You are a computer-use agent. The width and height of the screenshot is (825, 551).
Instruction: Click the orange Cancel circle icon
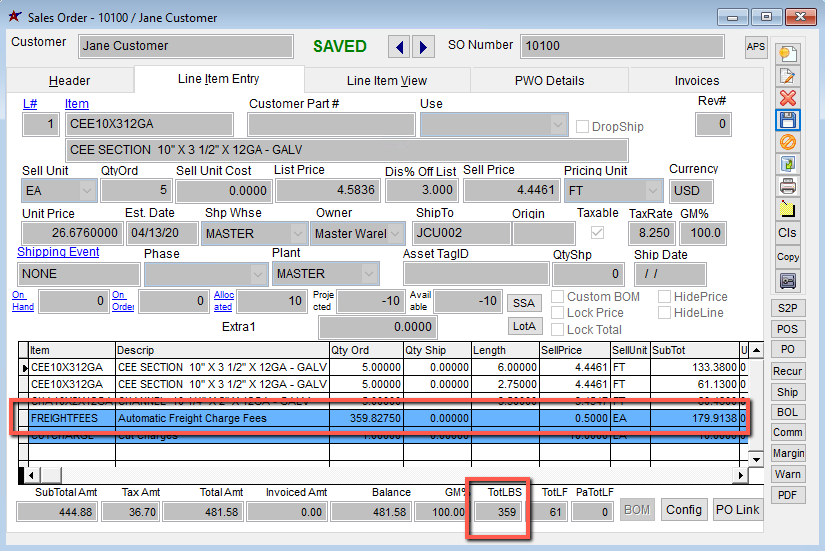788,142
